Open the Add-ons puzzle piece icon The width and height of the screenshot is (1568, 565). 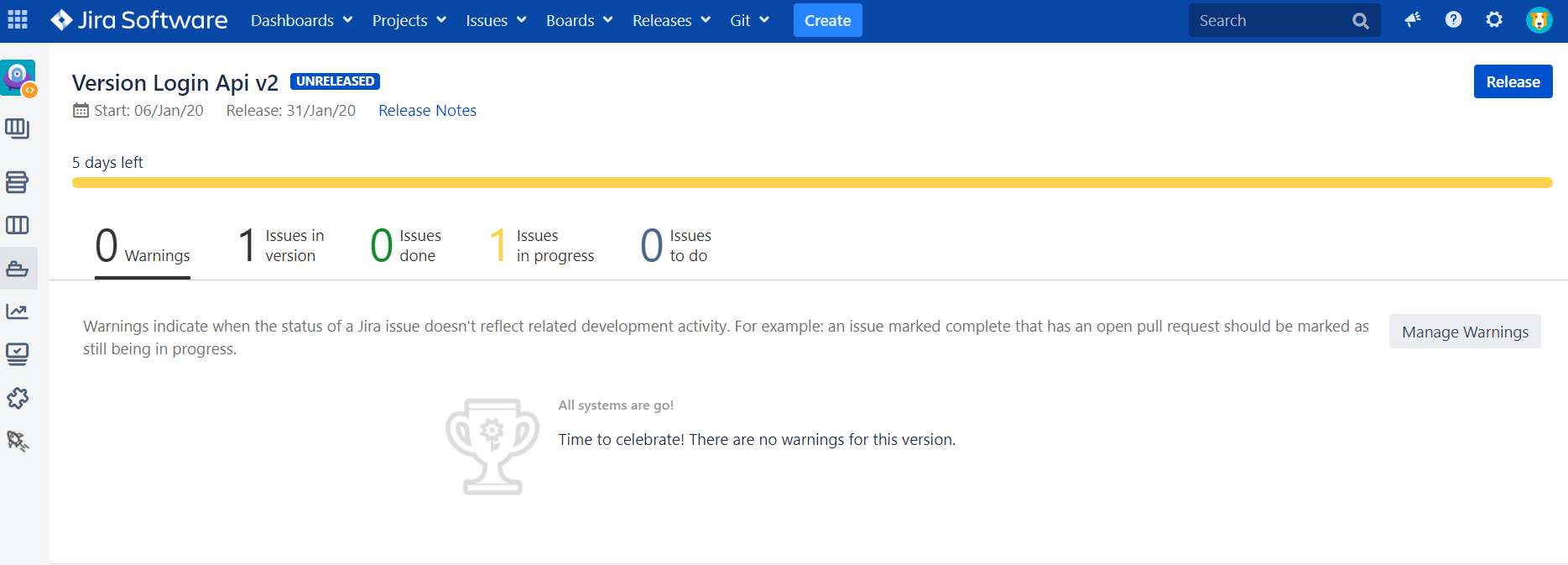coord(18,398)
